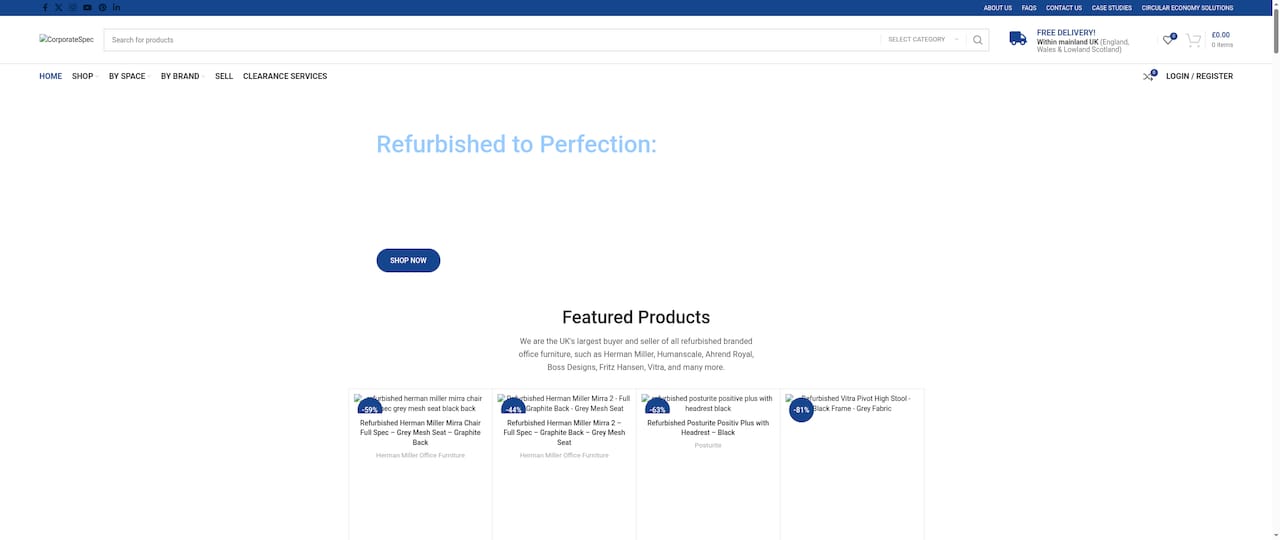Image resolution: width=1280 pixels, height=540 pixels.
Task: Click the Posturite headrest black product image
Action: tap(708, 403)
